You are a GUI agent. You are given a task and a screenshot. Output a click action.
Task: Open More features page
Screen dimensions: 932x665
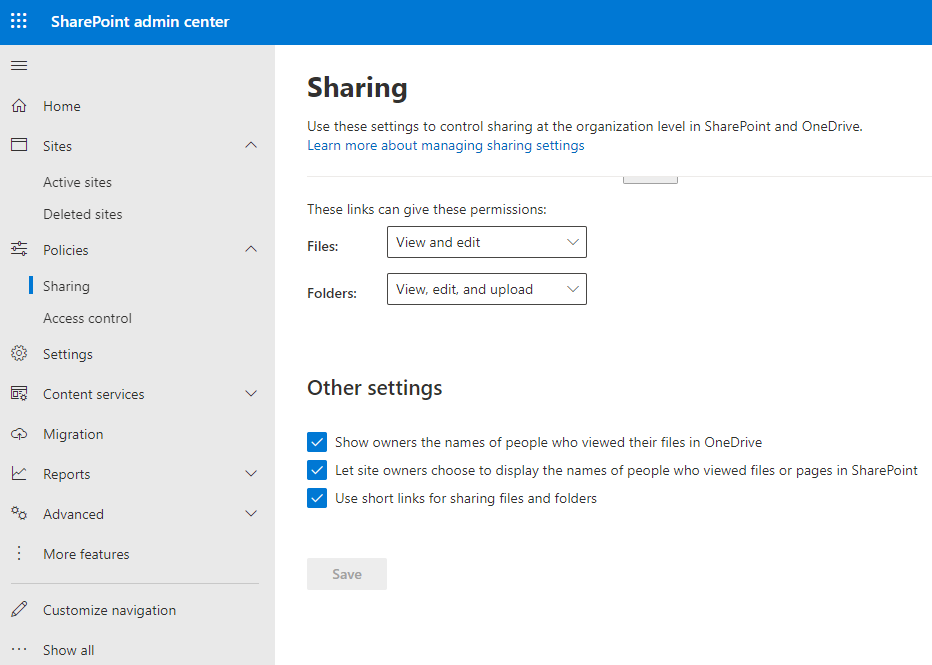[x=86, y=554]
